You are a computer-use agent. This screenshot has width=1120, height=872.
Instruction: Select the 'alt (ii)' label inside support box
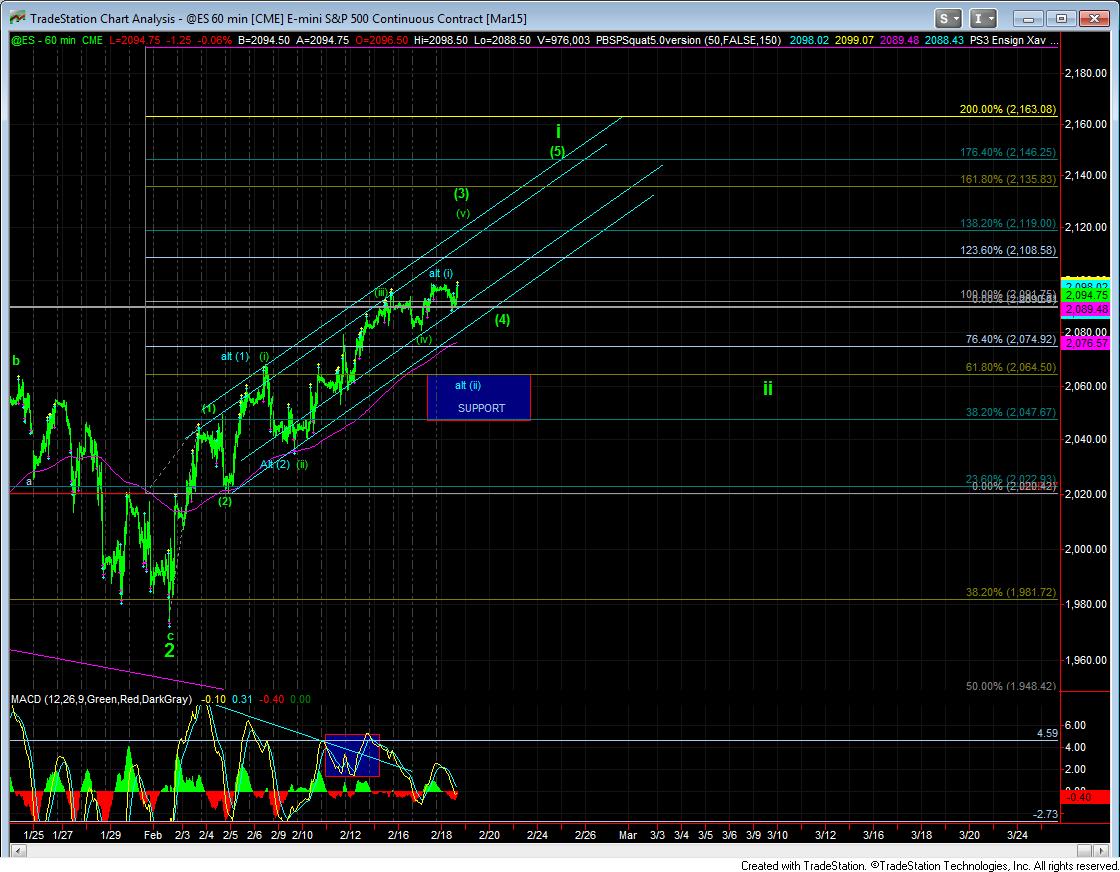point(468,386)
